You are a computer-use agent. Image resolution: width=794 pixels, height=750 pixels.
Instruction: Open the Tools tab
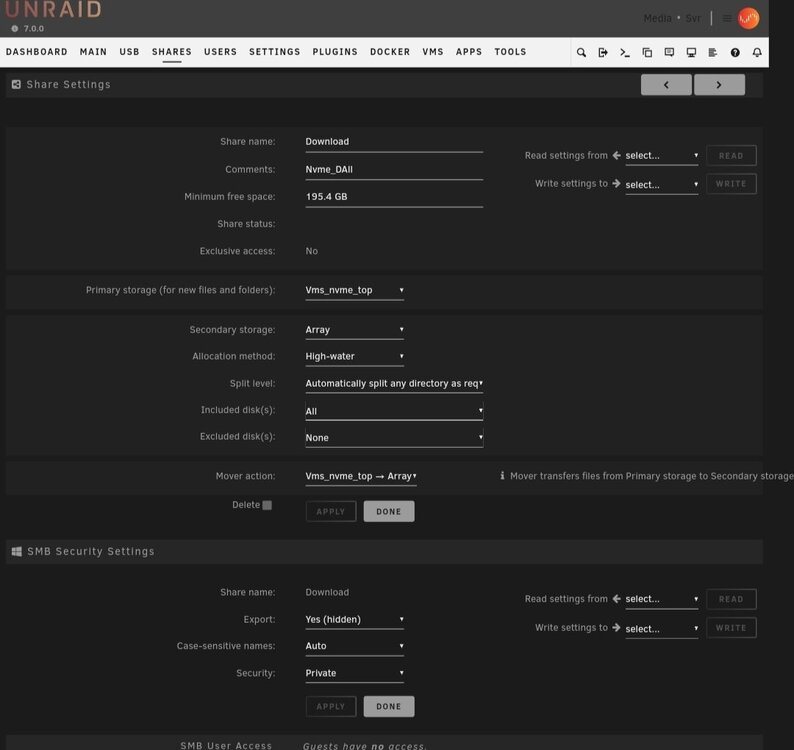(510, 52)
